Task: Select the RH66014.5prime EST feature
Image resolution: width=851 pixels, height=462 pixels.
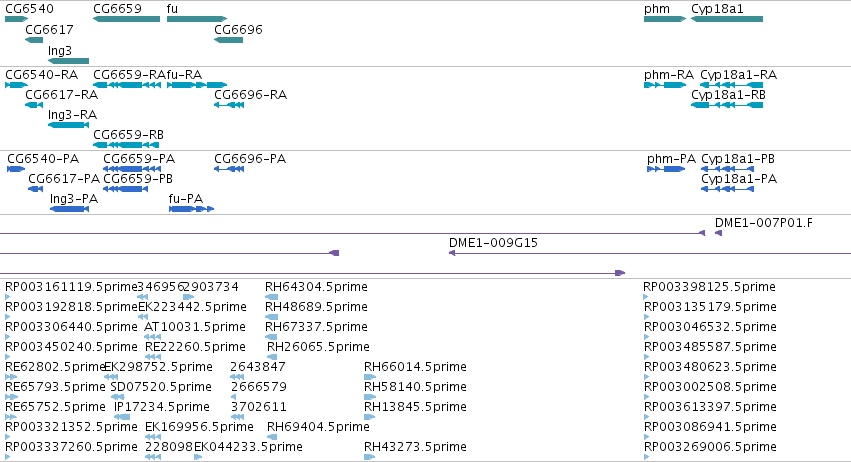Action: pos(370,377)
